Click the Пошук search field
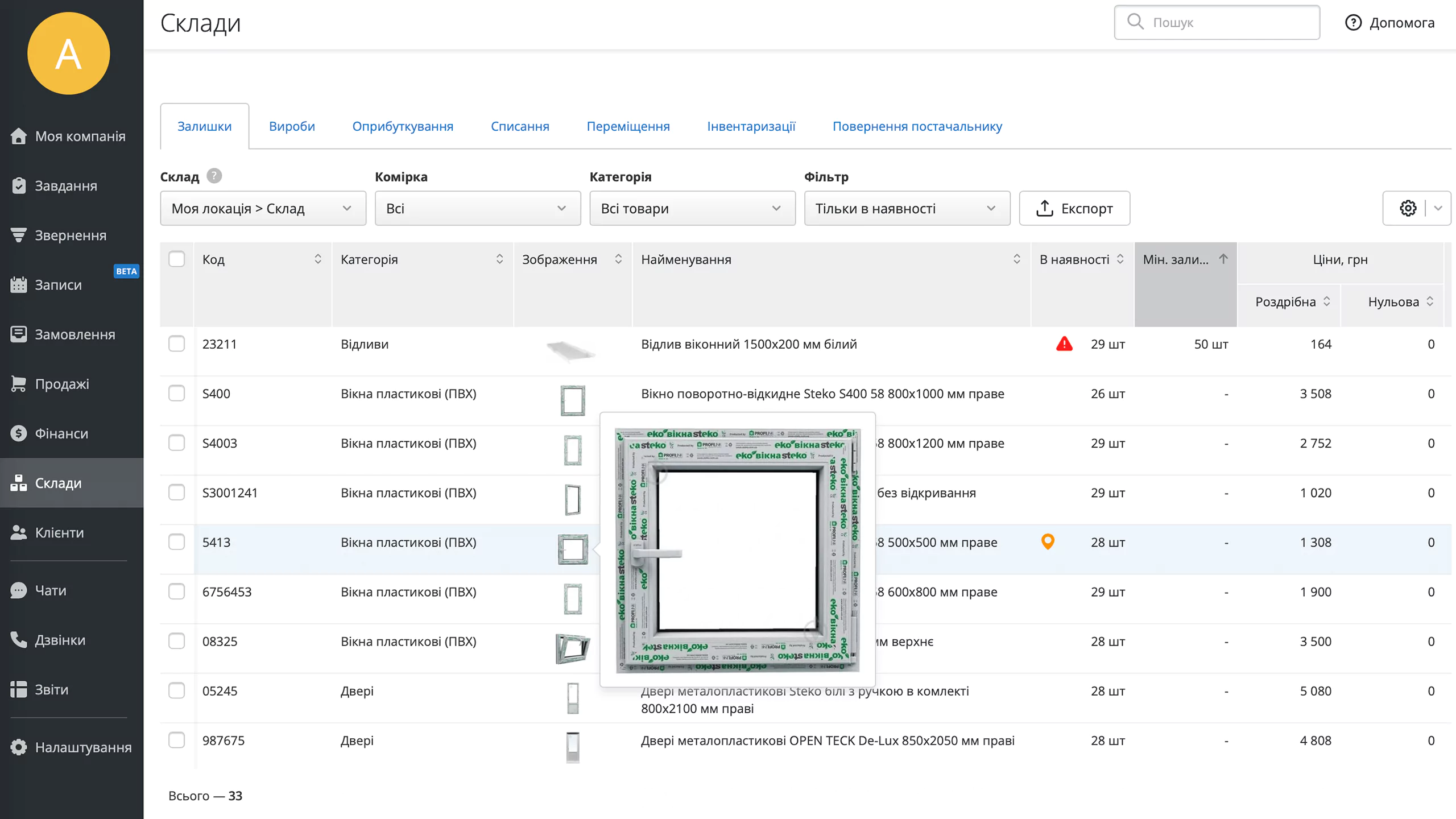The image size is (1456, 819). pyautogui.click(x=1217, y=22)
